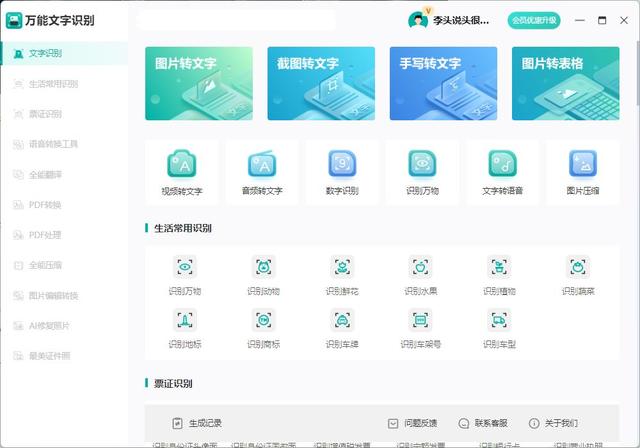Select the 数字识别 icon
Screen dimensions: 640x448
[x=342, y=165]
